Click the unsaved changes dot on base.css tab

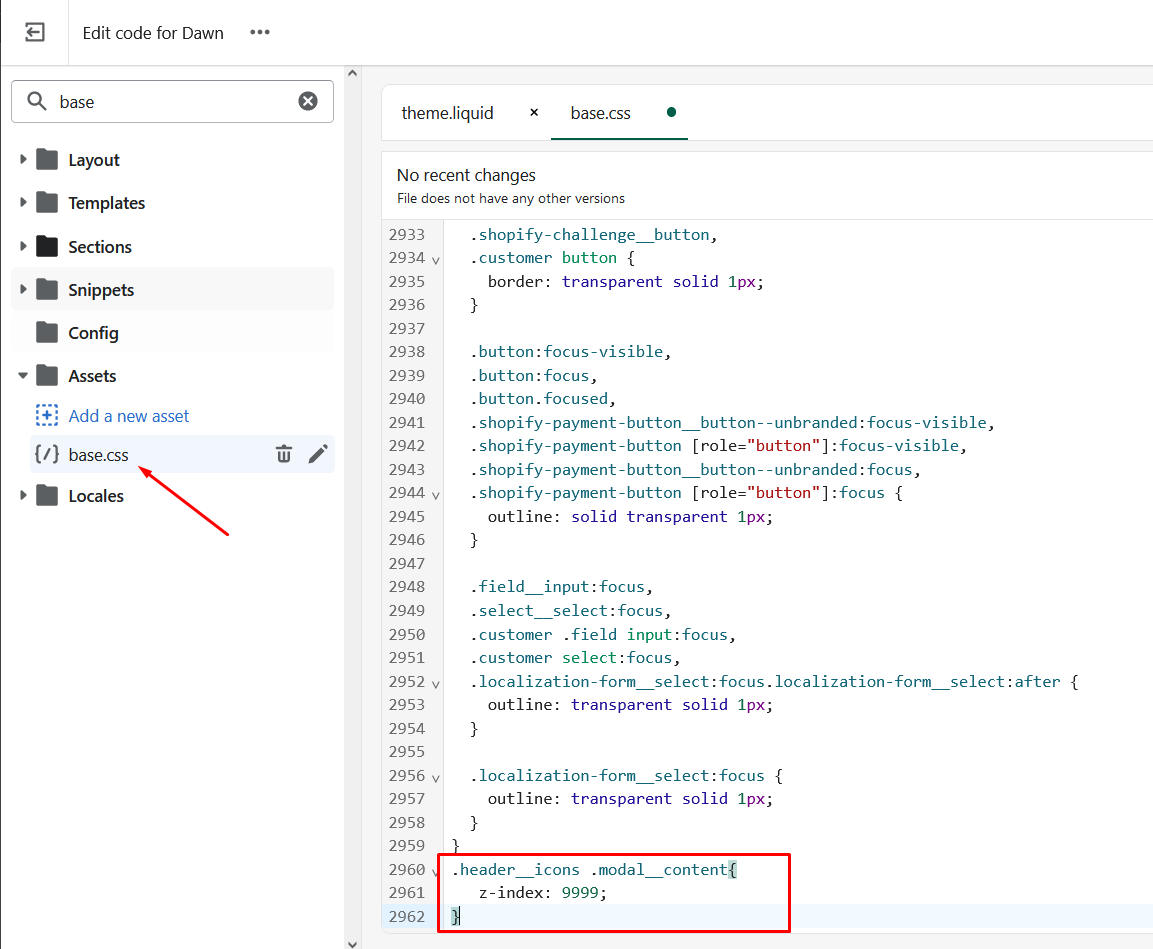[671, 112]
